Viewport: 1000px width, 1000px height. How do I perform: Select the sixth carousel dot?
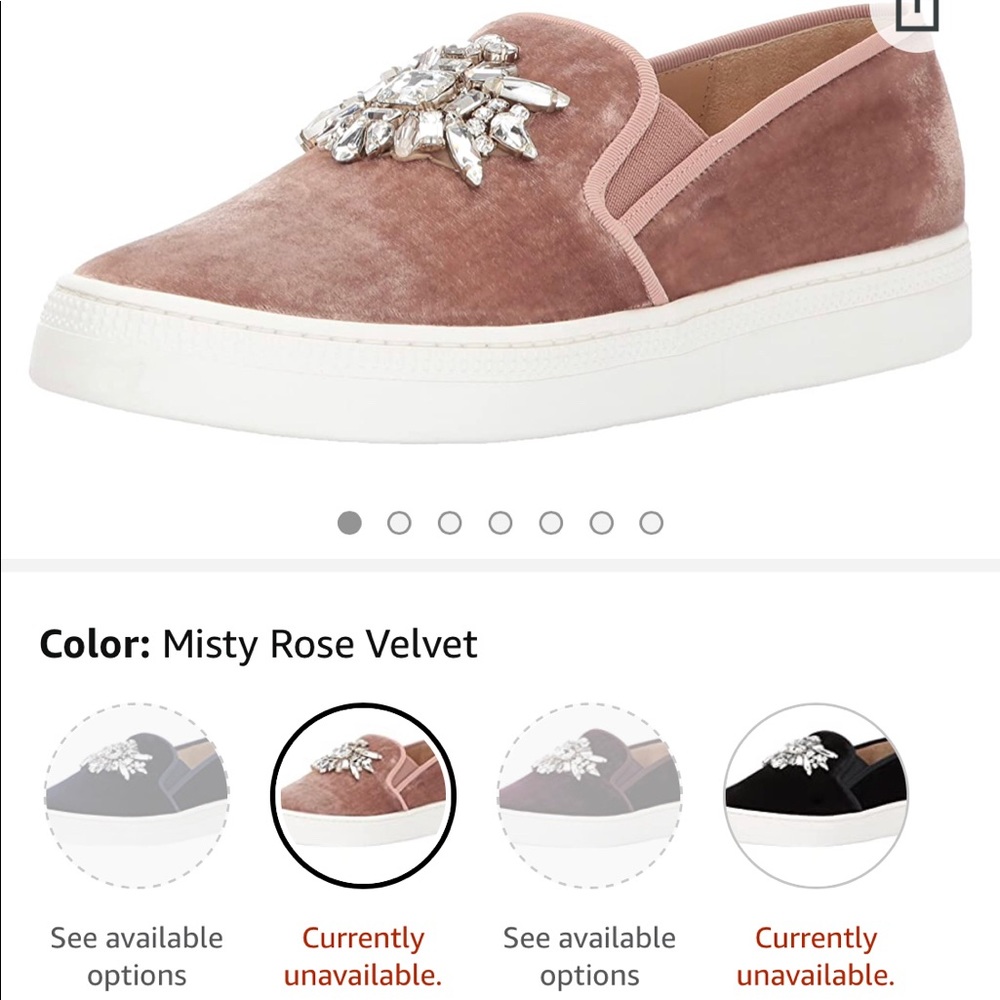coord(600,521)
